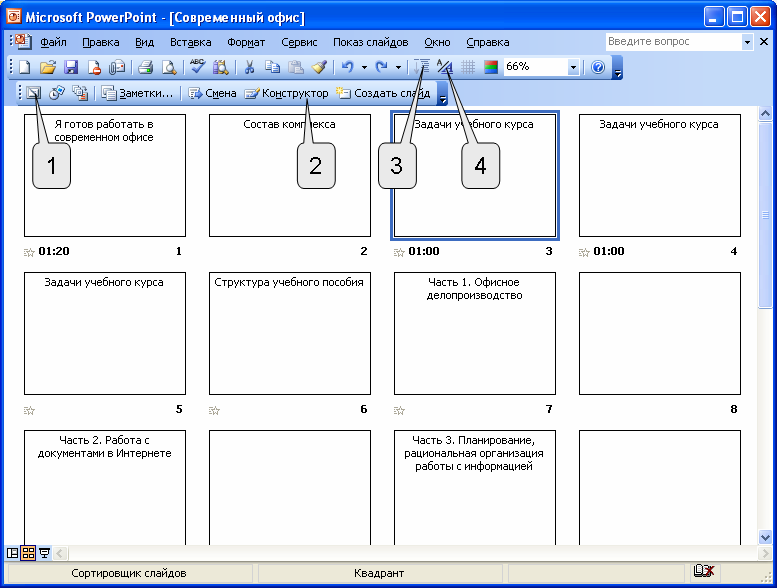Open the undo history dropdown arrow
The image size is (777, 588).
[x=364, y=67]
